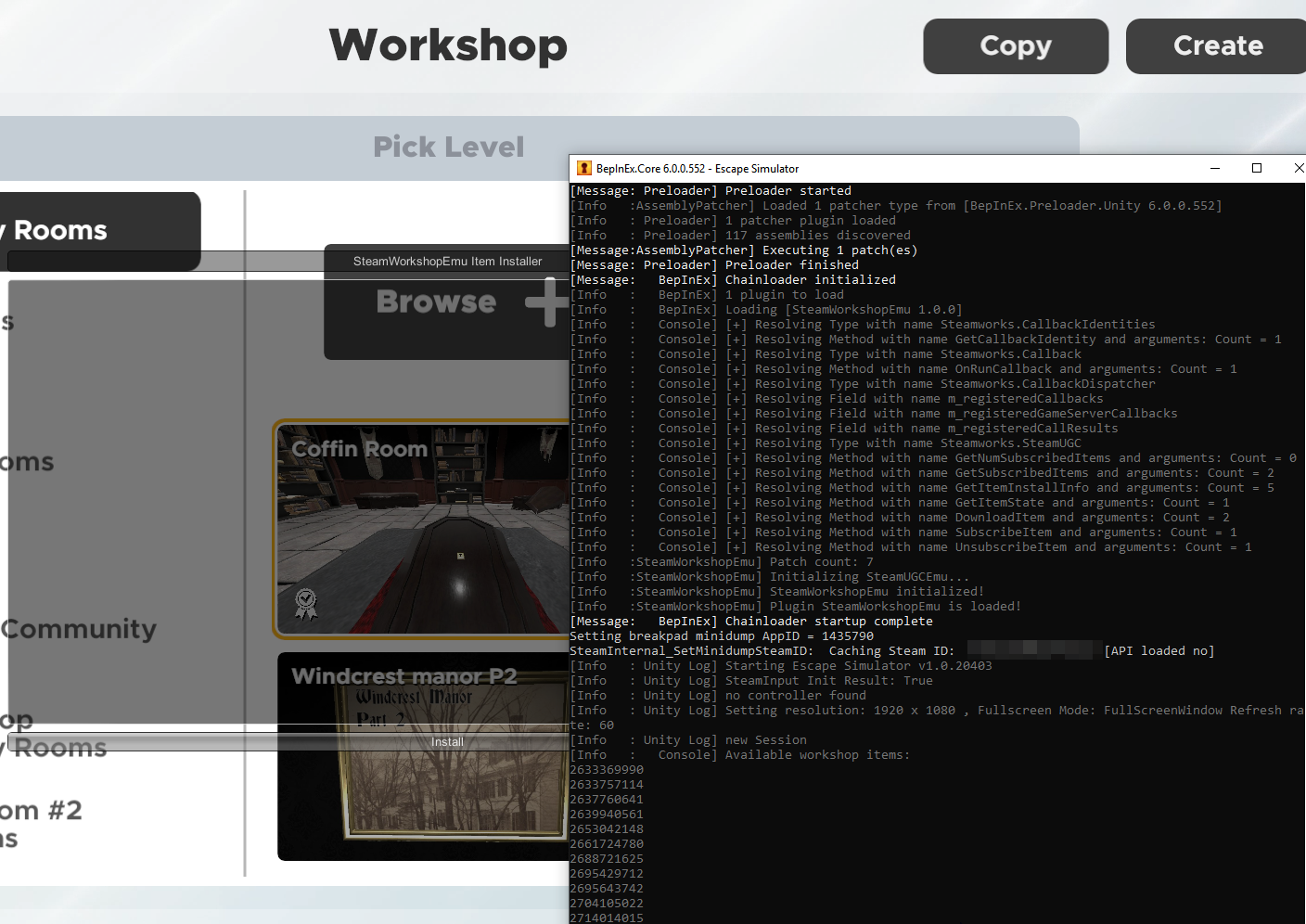1306x924 pixels.
Task: Click the Copy button
Action: pos(1016,46)
